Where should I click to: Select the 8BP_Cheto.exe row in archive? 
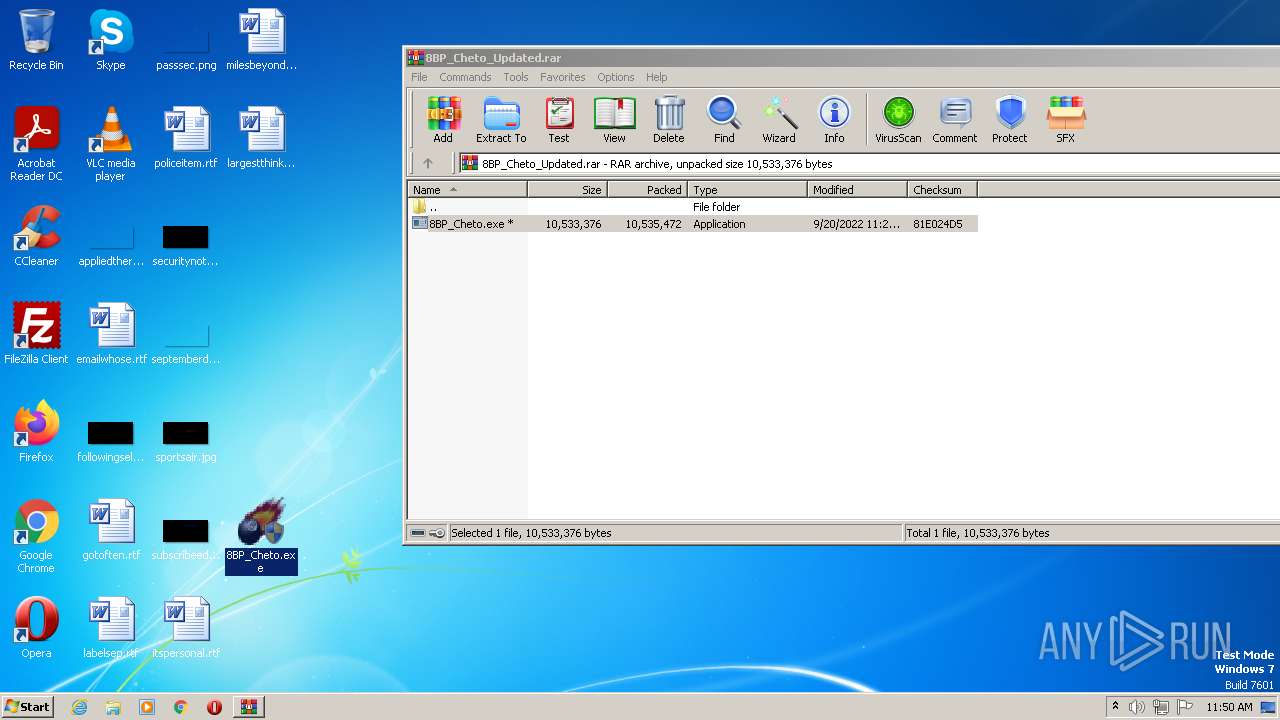692,224
